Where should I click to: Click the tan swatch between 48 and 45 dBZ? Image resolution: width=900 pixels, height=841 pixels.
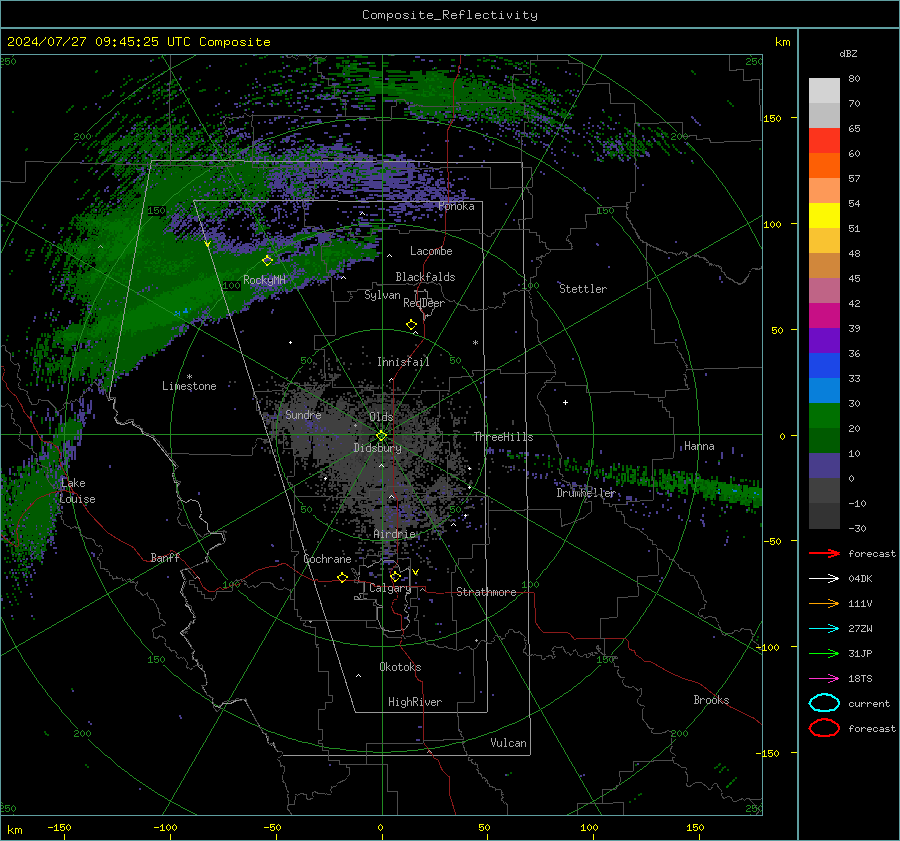coord(824,266)
